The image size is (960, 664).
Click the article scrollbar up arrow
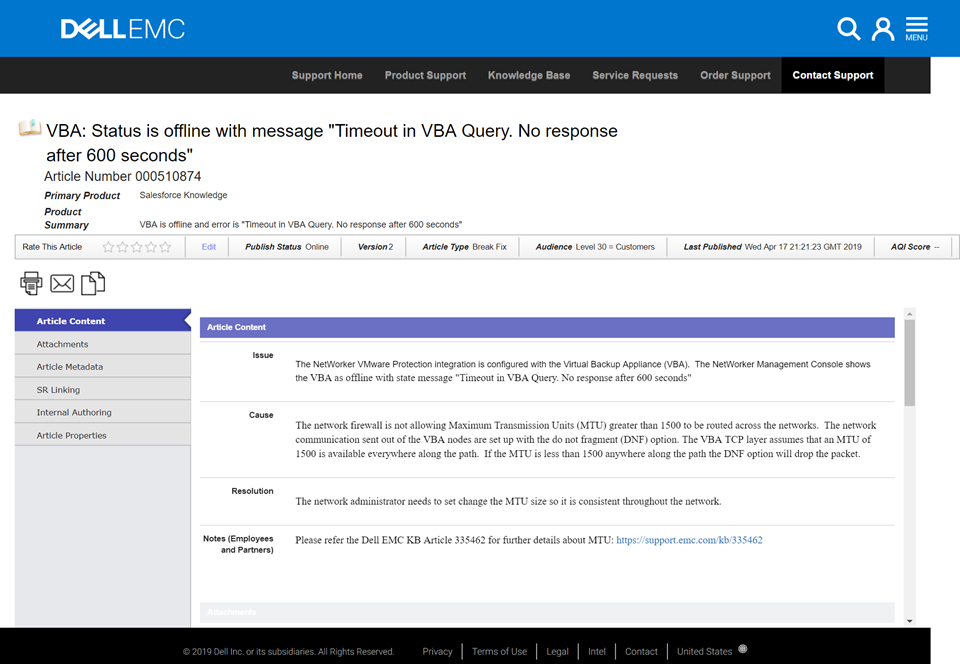(910, 313)
